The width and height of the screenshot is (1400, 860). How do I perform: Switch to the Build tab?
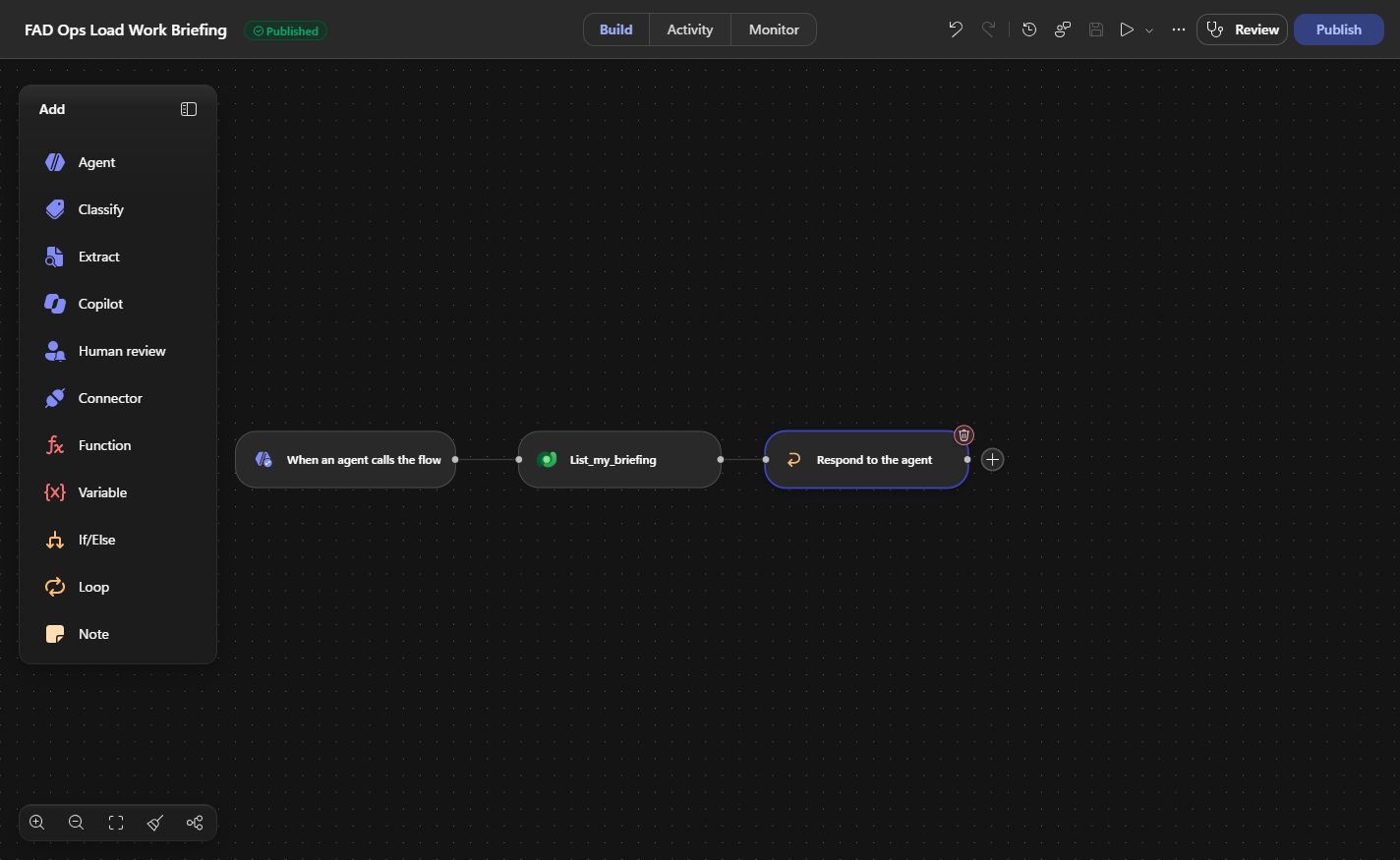pos(616,29)
